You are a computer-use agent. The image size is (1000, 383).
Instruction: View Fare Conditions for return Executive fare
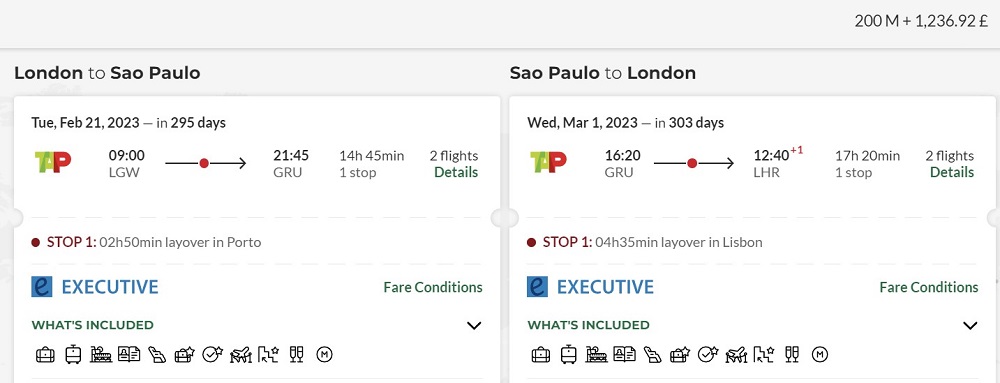(929, 287)
